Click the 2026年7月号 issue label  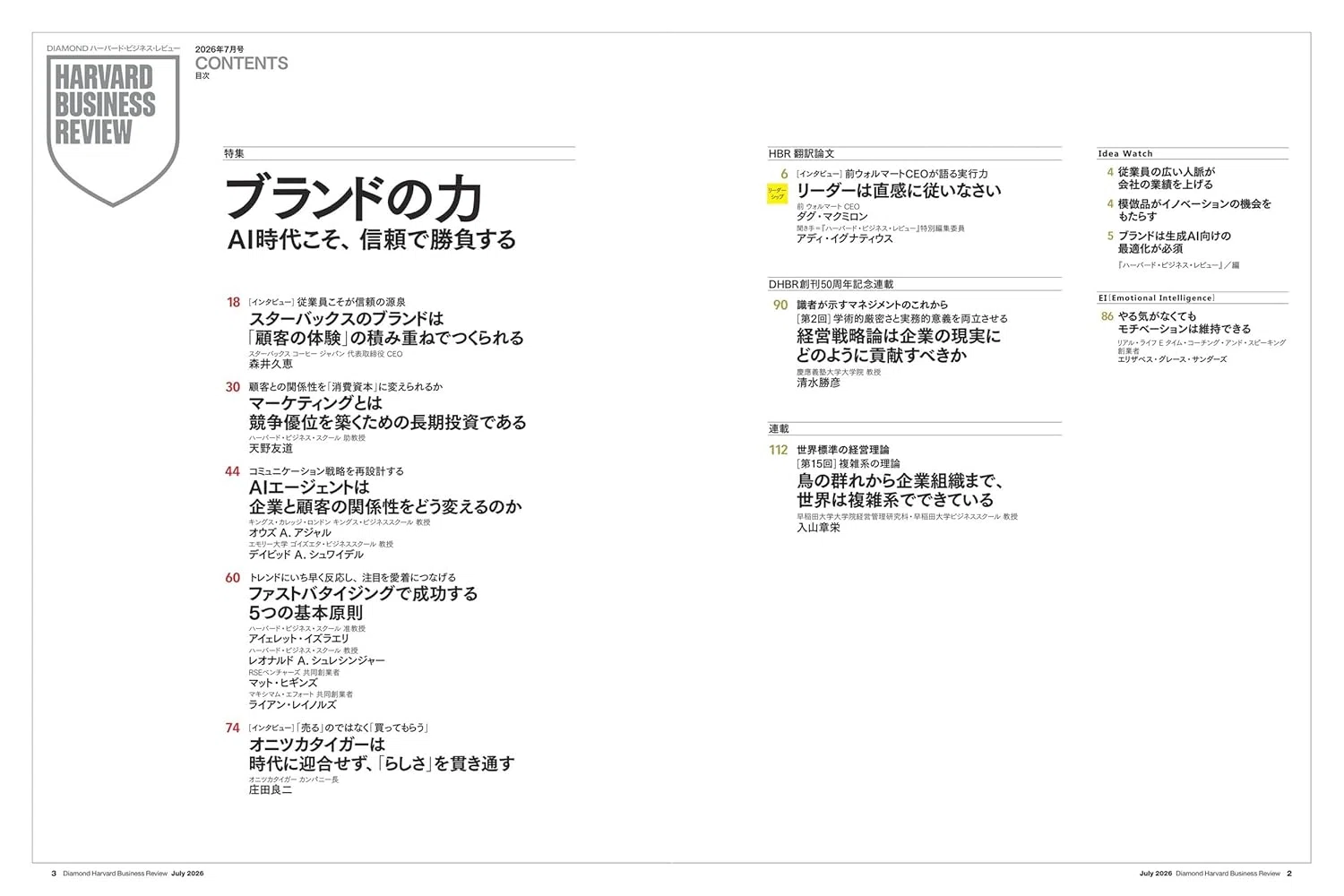pos(220,47)
